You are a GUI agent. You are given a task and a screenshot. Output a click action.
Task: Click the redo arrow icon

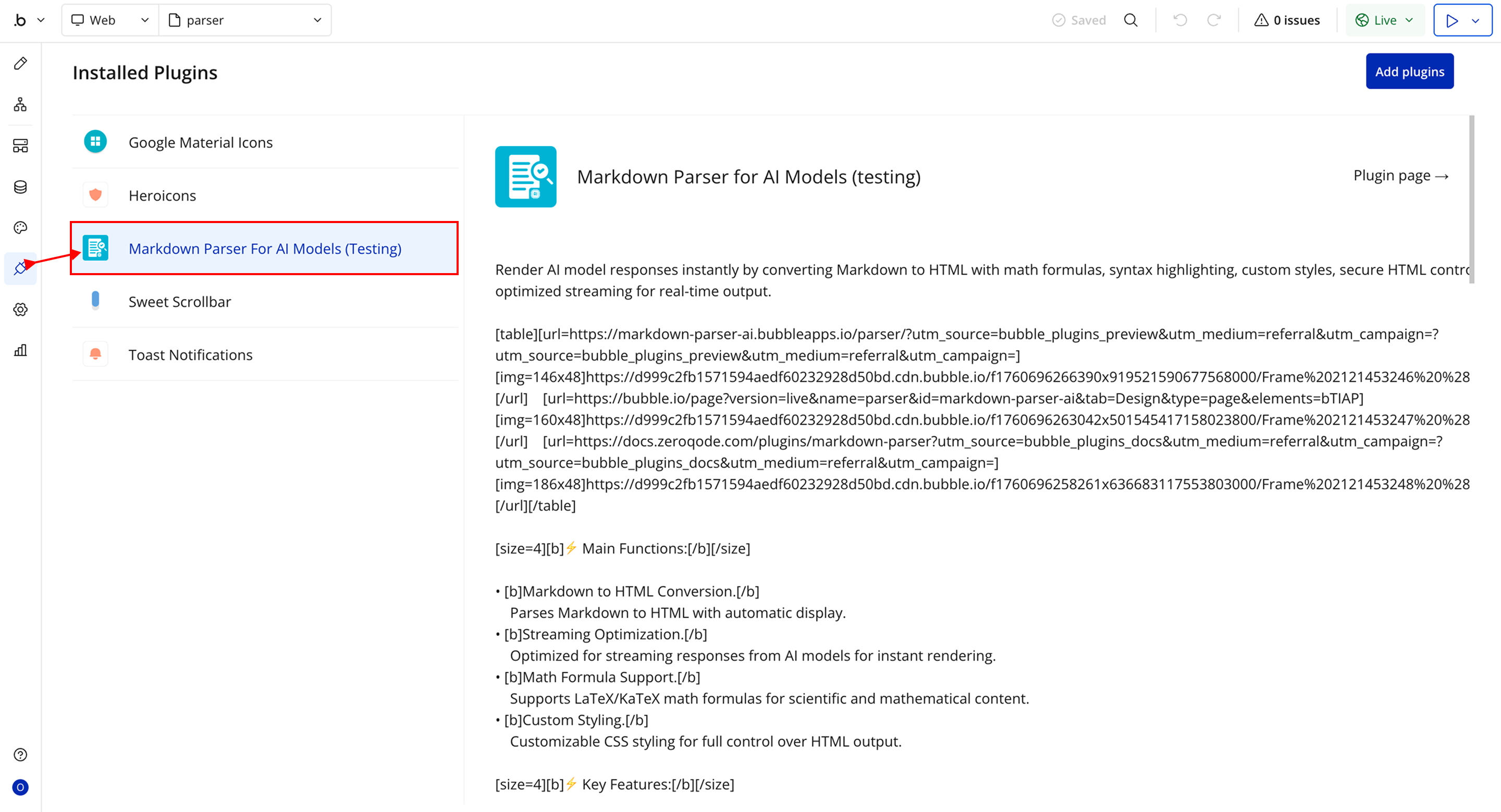click(1214, 20)
